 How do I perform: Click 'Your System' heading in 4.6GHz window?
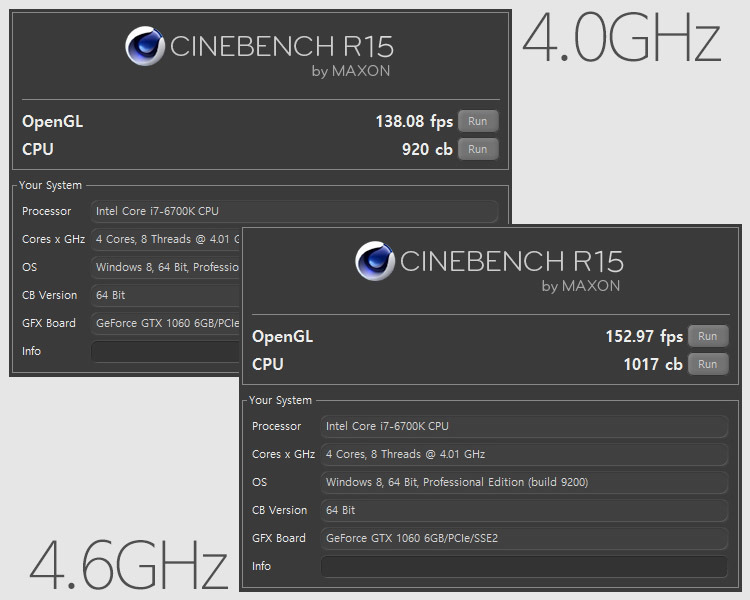pyautogui.click(x=280, y=400)
